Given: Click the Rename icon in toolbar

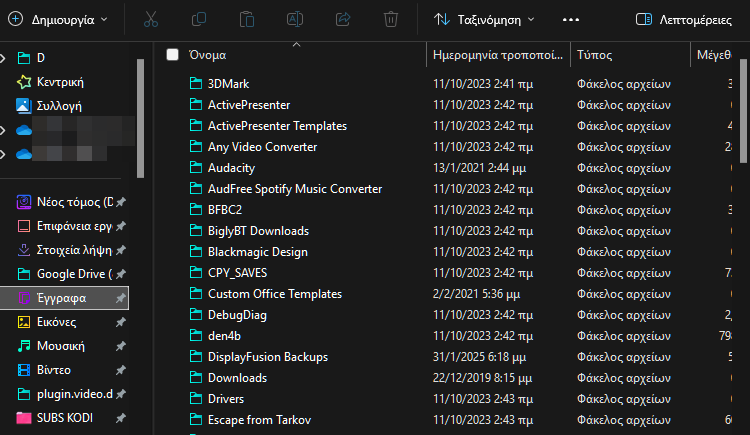Looking at the screenshot, I should (x=295, y=20).
